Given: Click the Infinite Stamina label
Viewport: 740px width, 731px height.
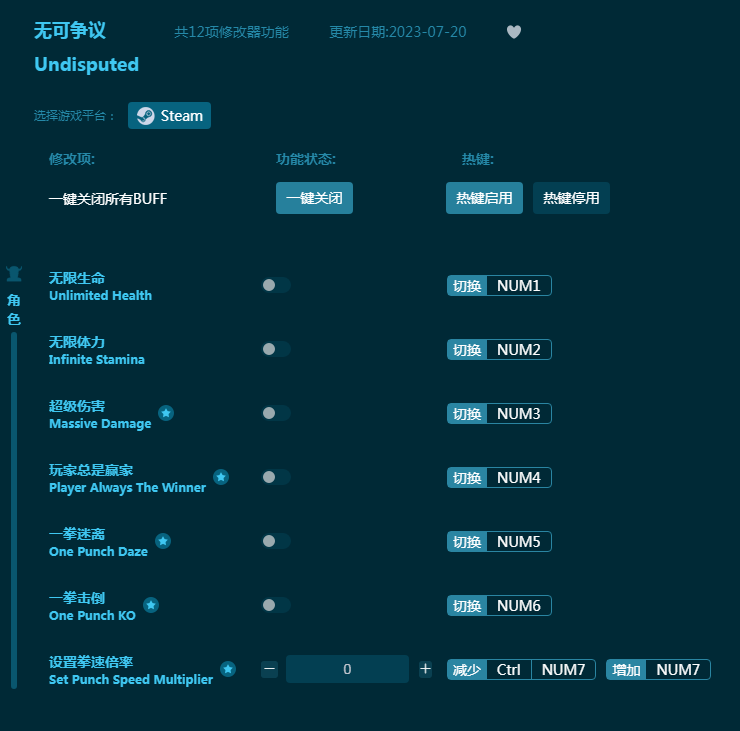Looking at the screenshot, I should [x=97, y=360].
